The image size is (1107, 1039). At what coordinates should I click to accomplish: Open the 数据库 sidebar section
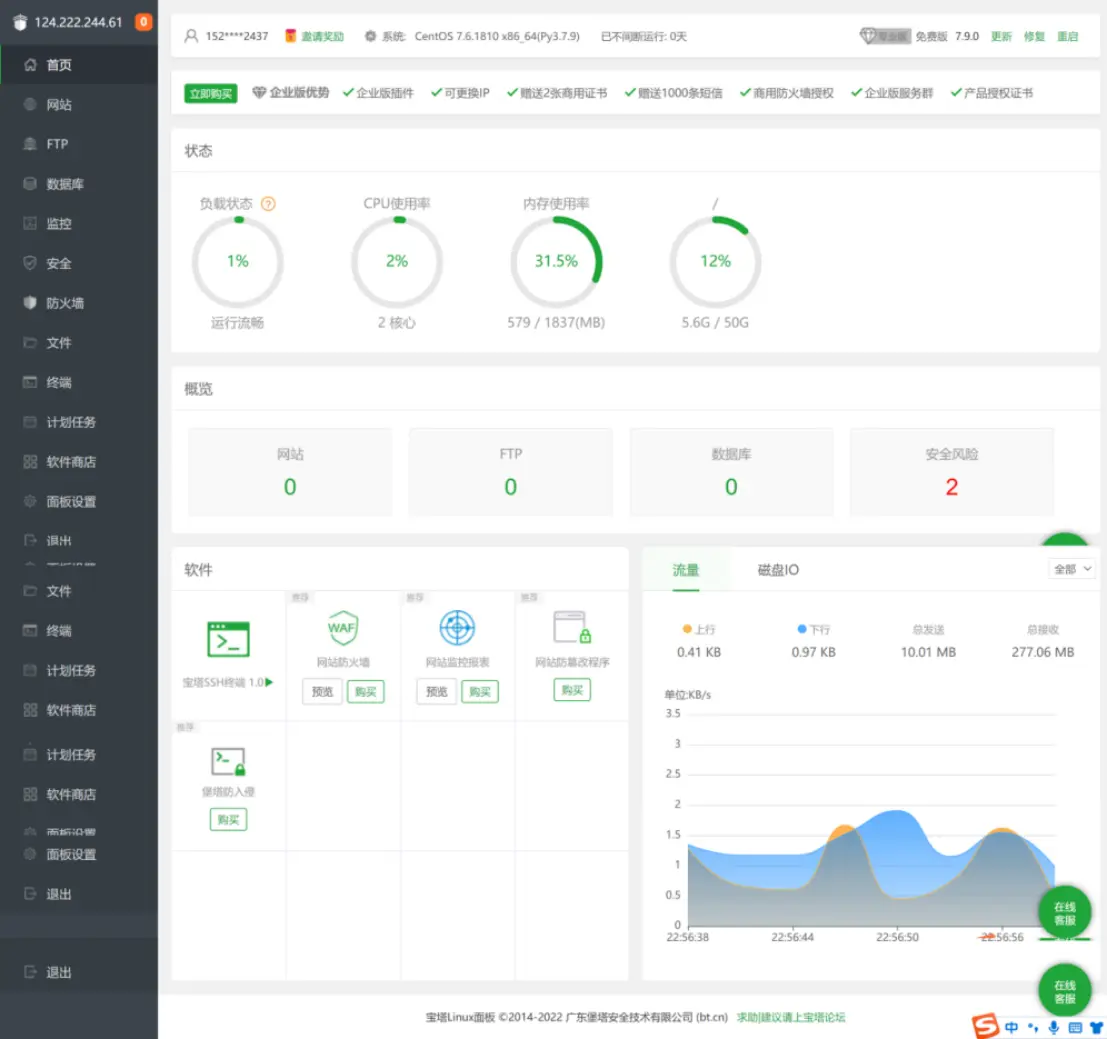pos(64,184)
